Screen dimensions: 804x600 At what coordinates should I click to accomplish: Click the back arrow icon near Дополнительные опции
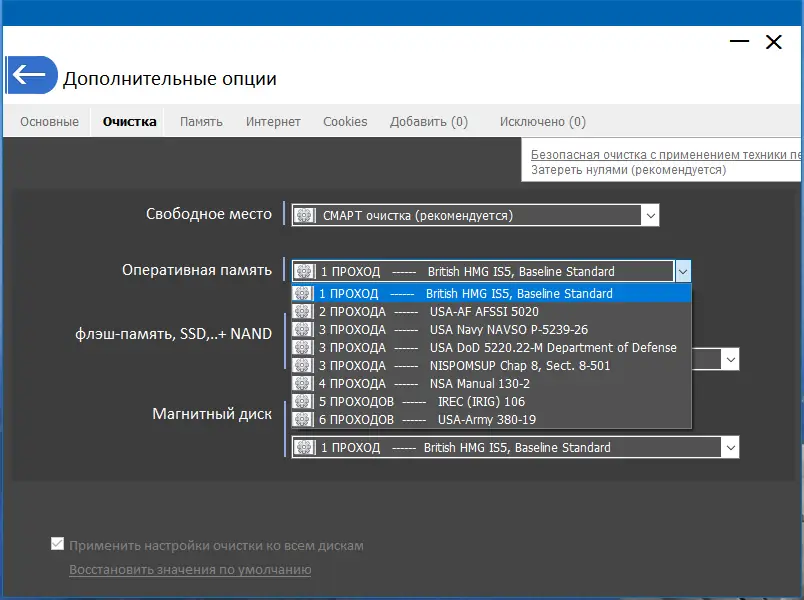31,74
